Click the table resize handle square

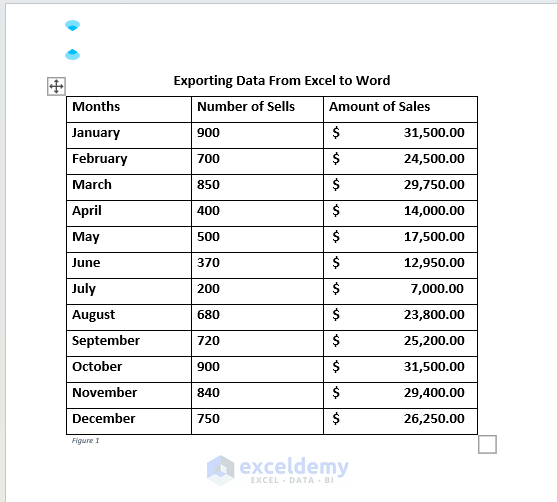[487, 444]
